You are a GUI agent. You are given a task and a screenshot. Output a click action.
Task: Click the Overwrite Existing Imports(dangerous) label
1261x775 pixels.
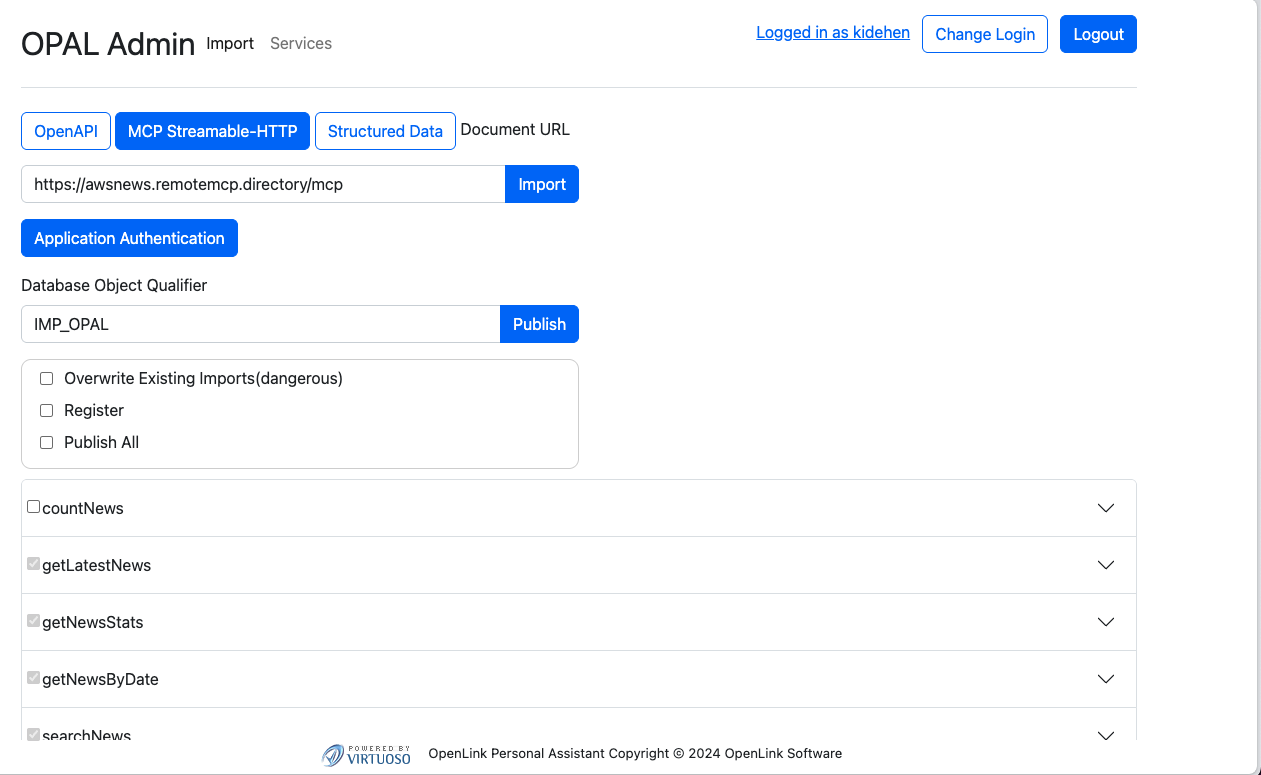click(203, 378)
